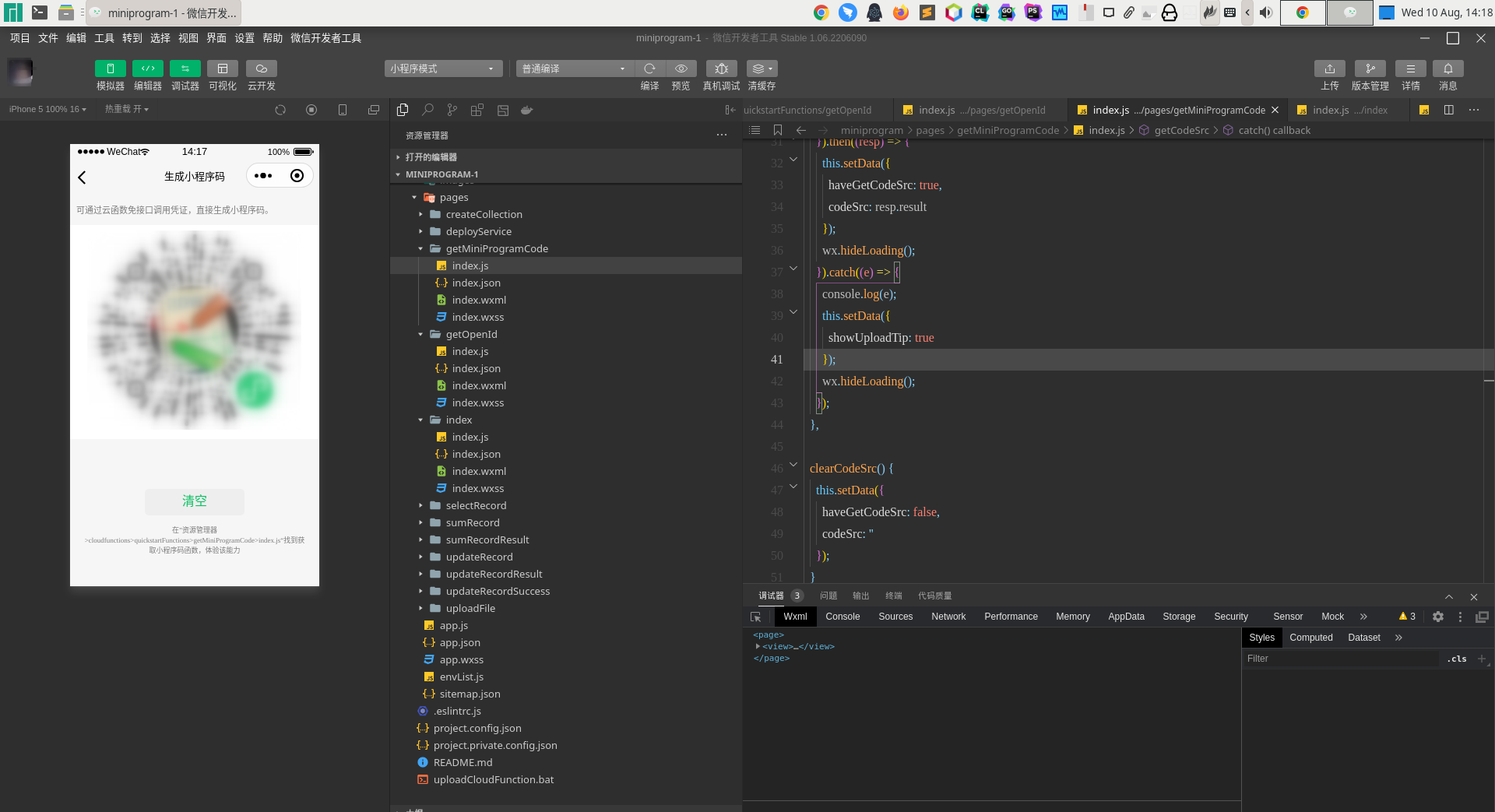Viewport: 1495px width, 812px height.
Task: Start real device debugging (真机调试)
Action: tap(721, 69)
